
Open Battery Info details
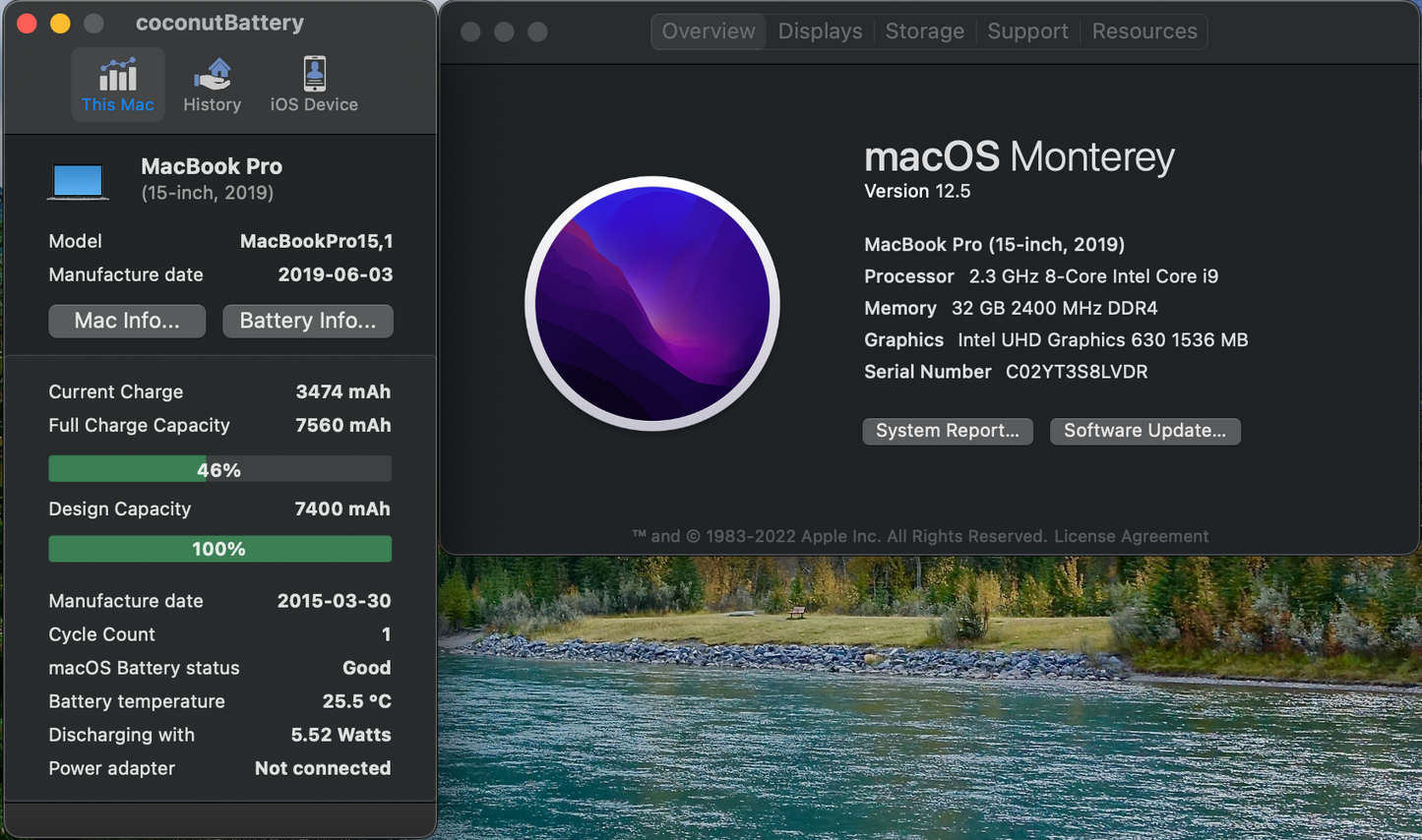307,321
